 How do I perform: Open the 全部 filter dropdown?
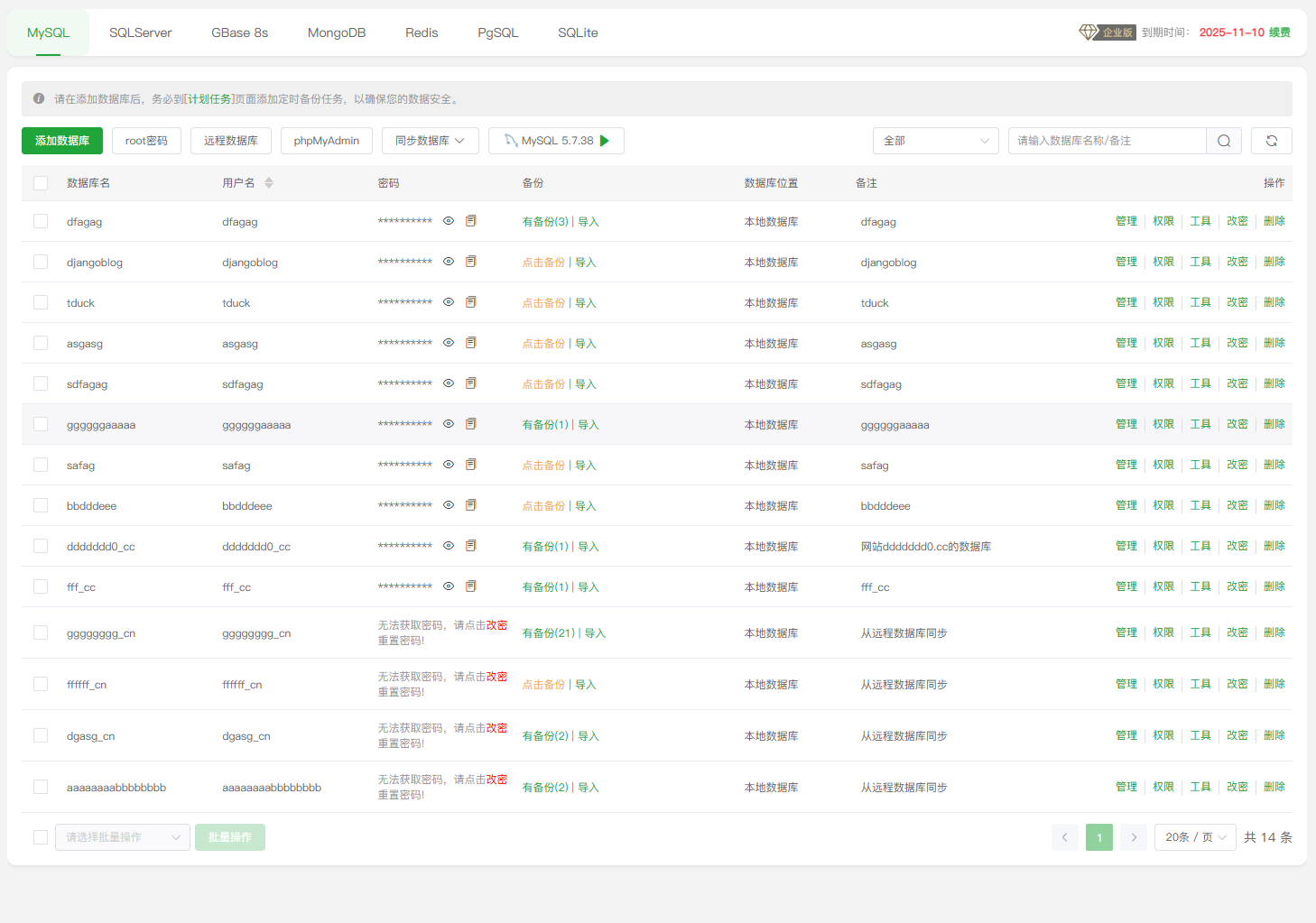click(935, 141)
